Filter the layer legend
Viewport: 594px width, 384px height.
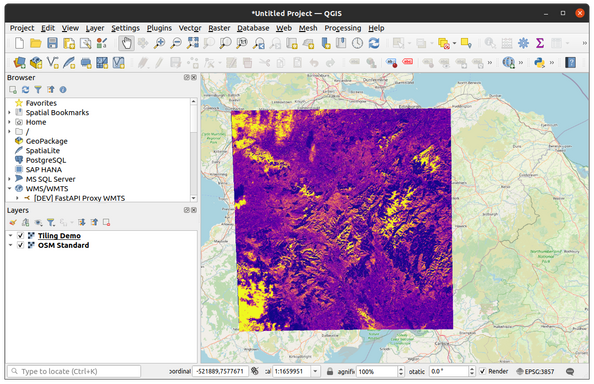point(50,222)
